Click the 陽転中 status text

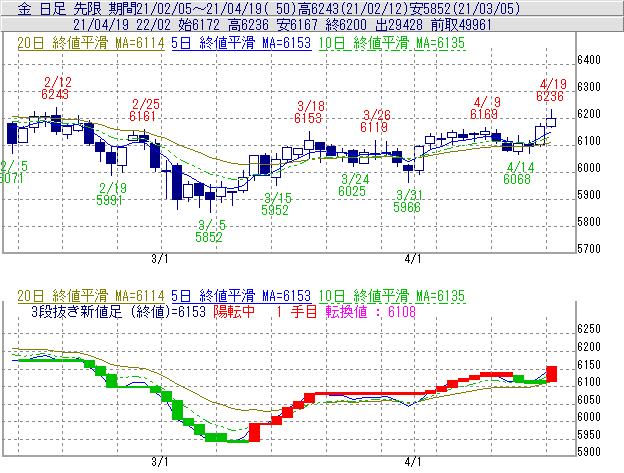pyautogui.click(x=234, y=311)
